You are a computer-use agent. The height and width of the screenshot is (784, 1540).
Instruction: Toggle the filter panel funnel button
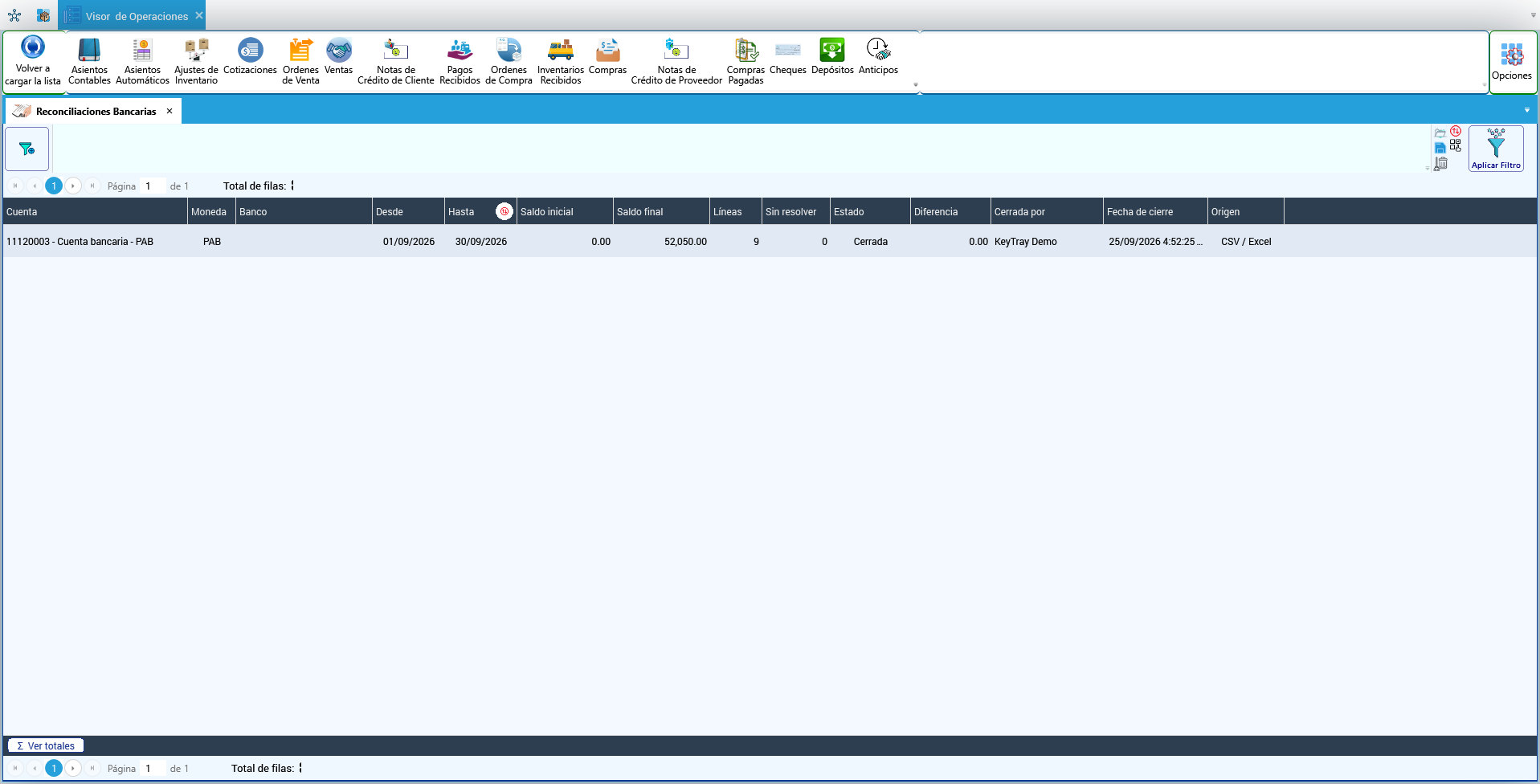(27, 149)
